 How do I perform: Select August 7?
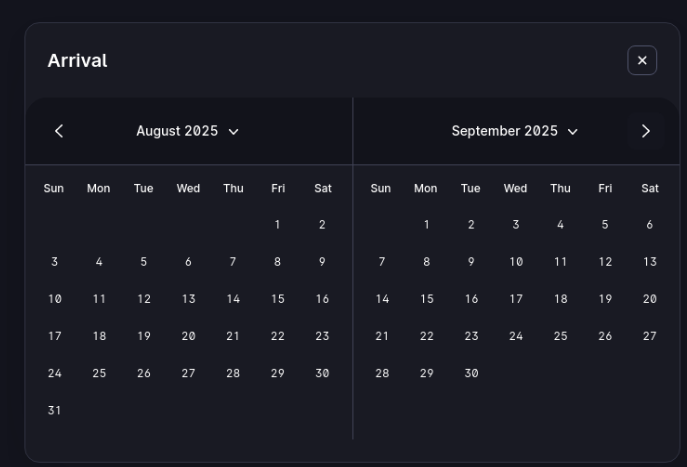coord(233,262)
